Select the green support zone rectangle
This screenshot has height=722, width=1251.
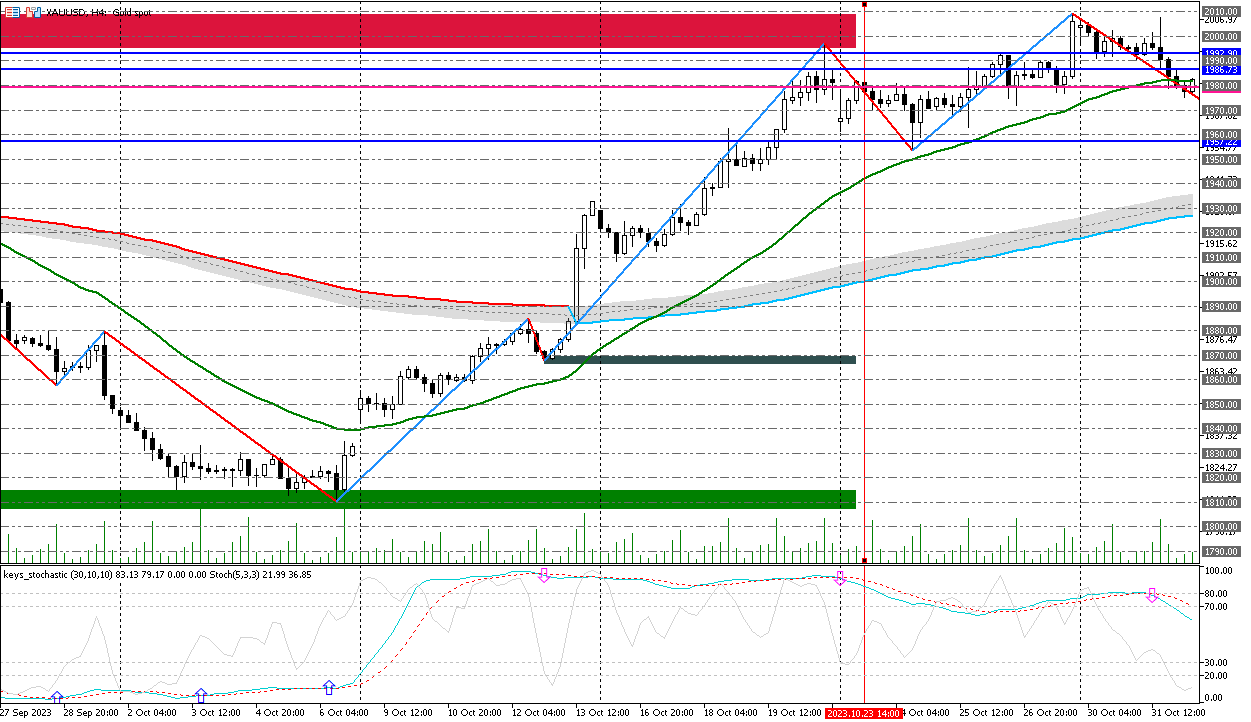point(428,498)
